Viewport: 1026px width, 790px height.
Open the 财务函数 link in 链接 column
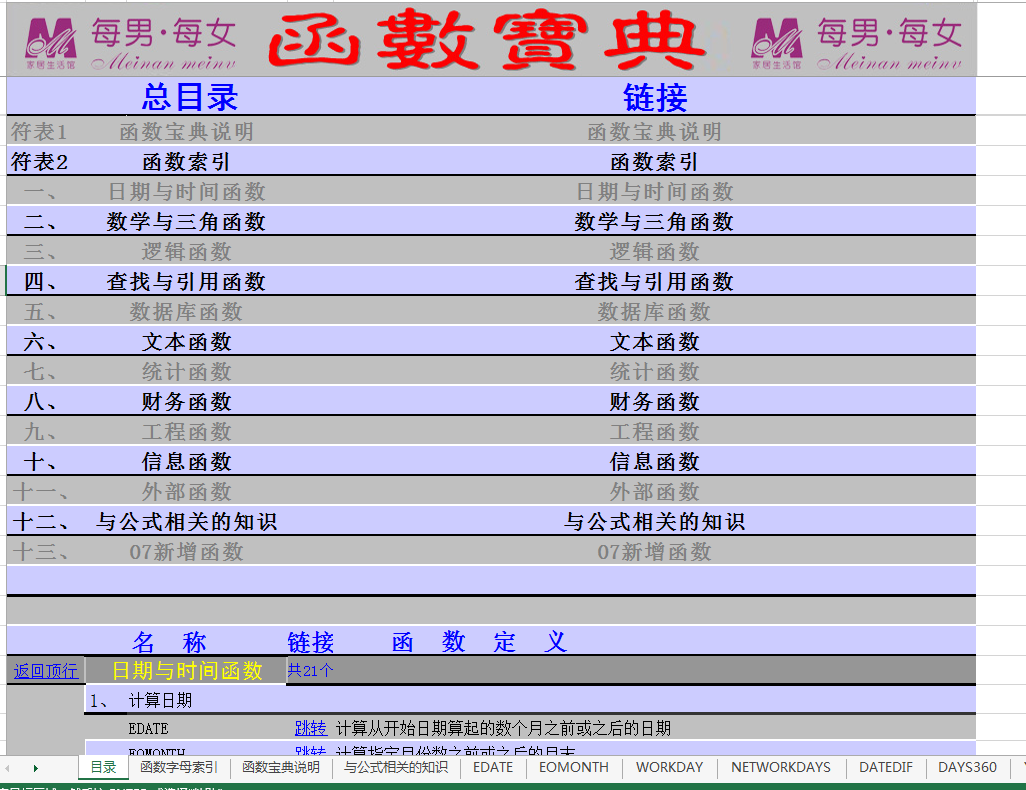654,402
